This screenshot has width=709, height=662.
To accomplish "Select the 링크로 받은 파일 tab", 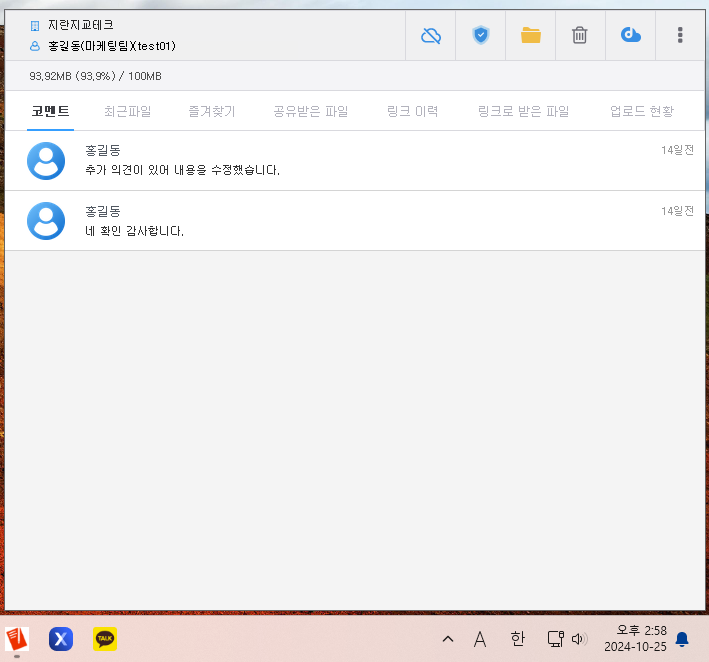I will pyautogui.click(x=523, y=111).
